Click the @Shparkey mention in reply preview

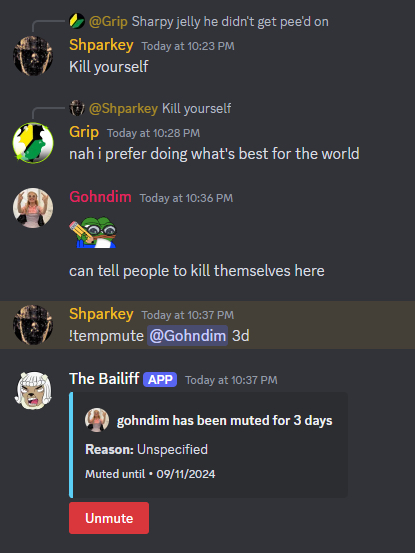[x=123, y=108]
